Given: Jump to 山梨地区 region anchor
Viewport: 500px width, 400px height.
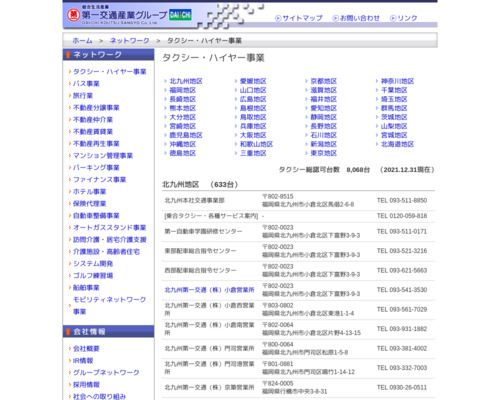Looking at the screenshot, I should pyautogui.click(x=394, y=126).
